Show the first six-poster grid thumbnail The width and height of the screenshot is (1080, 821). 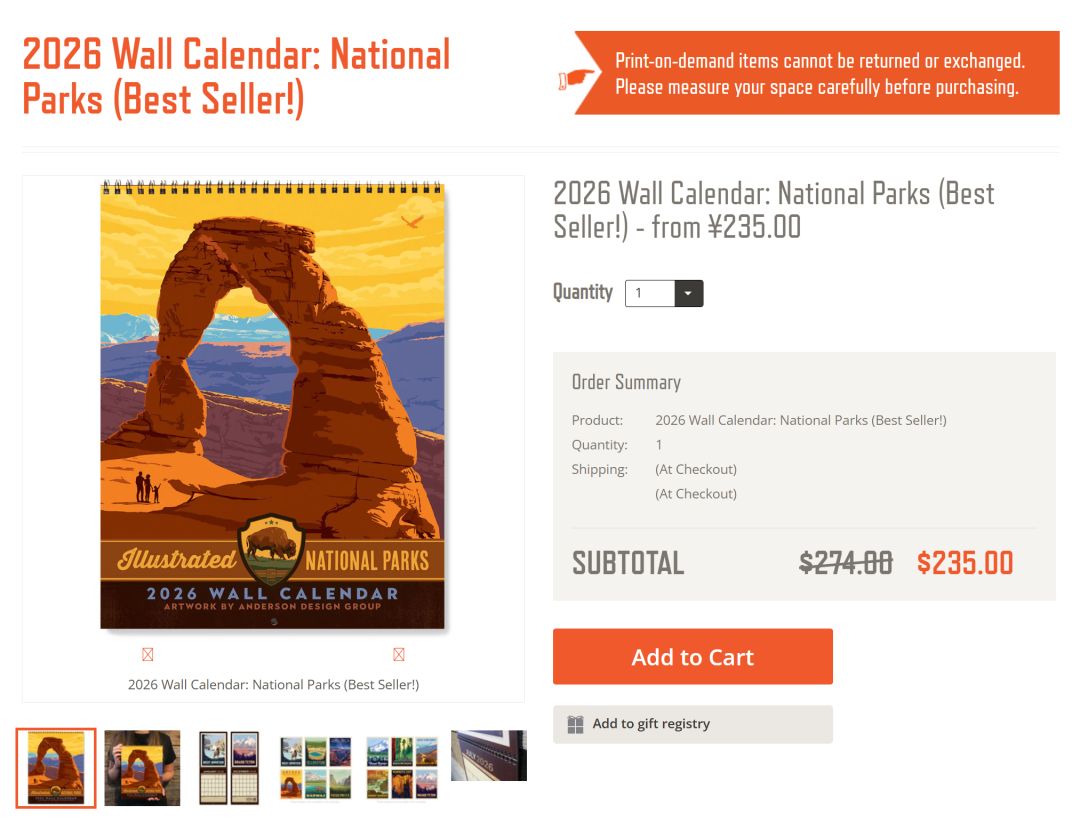tap(315, 768)
